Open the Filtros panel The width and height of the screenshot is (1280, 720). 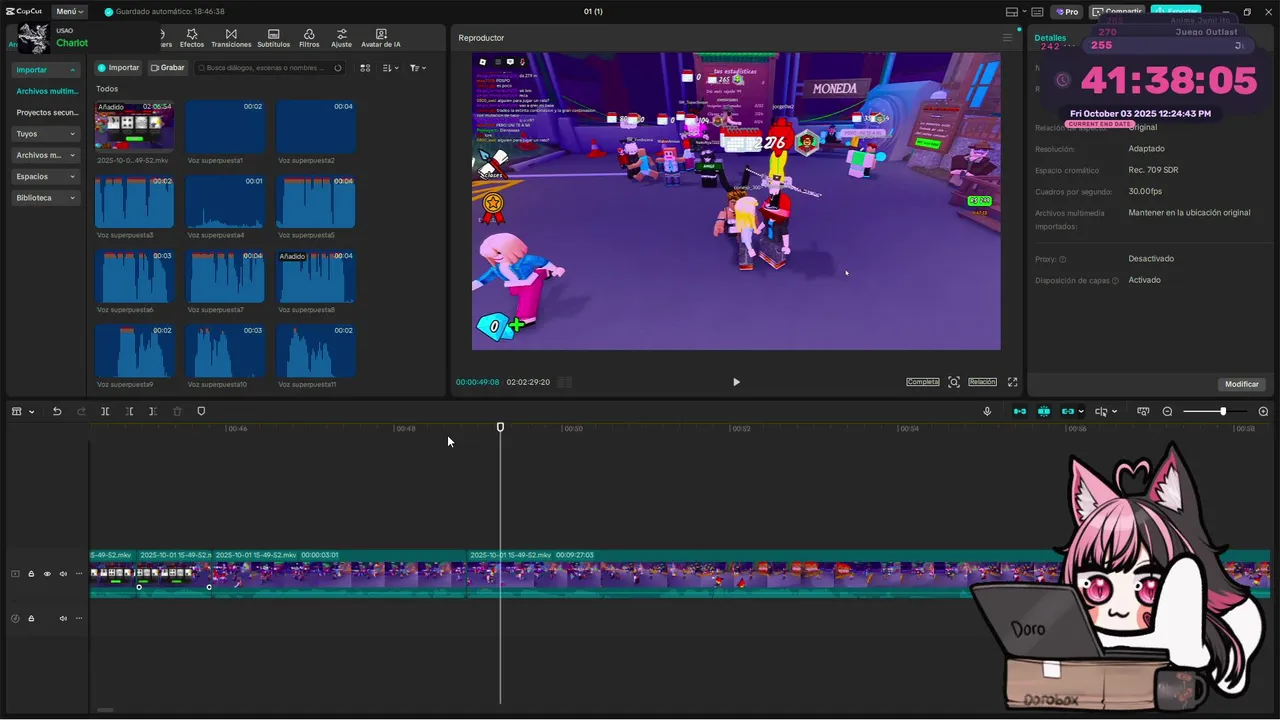pyautogui.click(x=309, y=38)
